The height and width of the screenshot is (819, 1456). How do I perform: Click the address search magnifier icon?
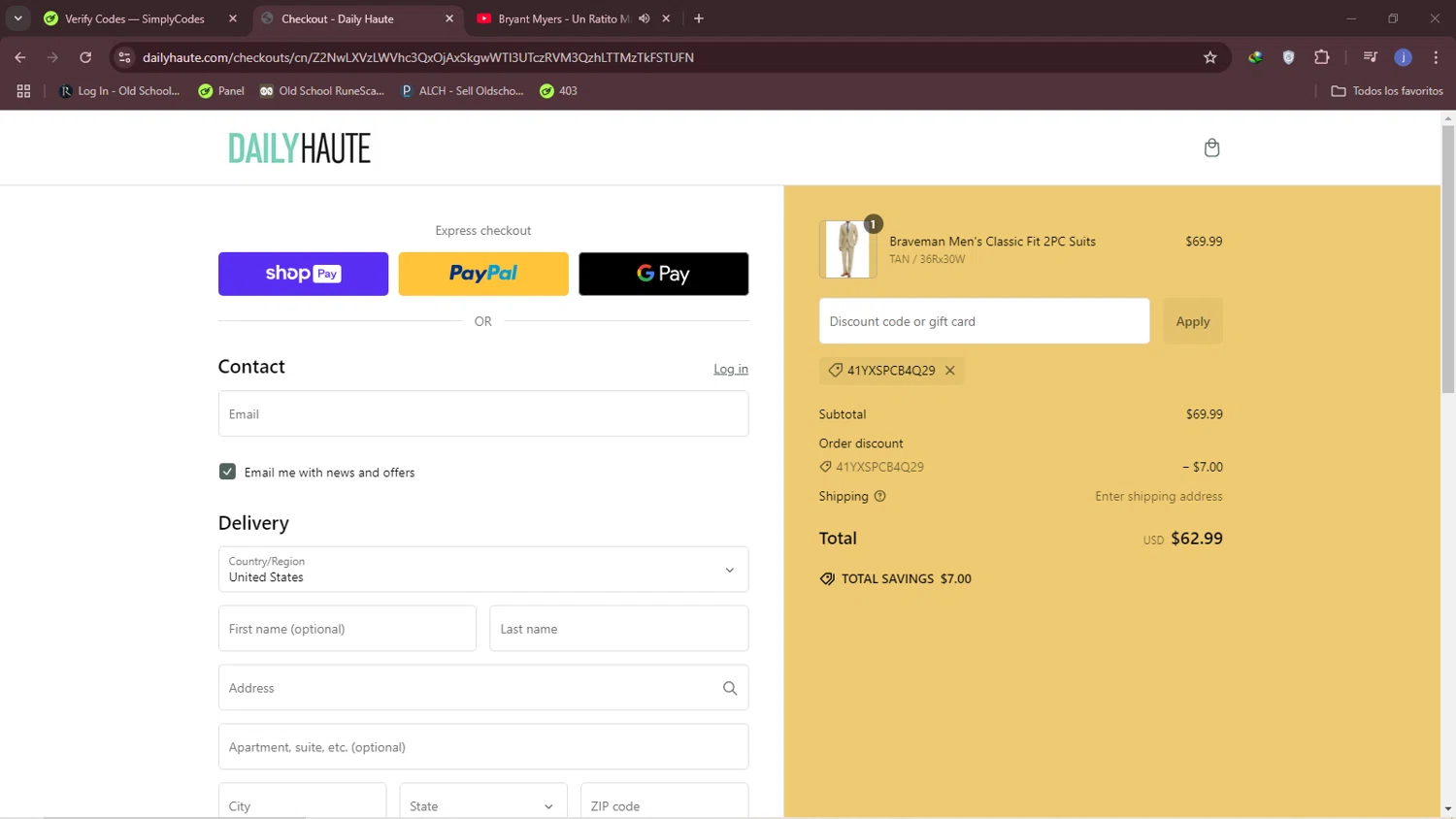pyautogui.click(x=730, y=688)
